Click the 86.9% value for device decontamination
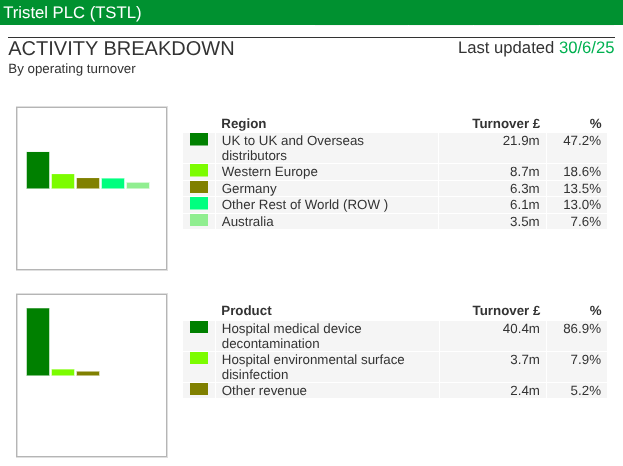 pos(582,328)
